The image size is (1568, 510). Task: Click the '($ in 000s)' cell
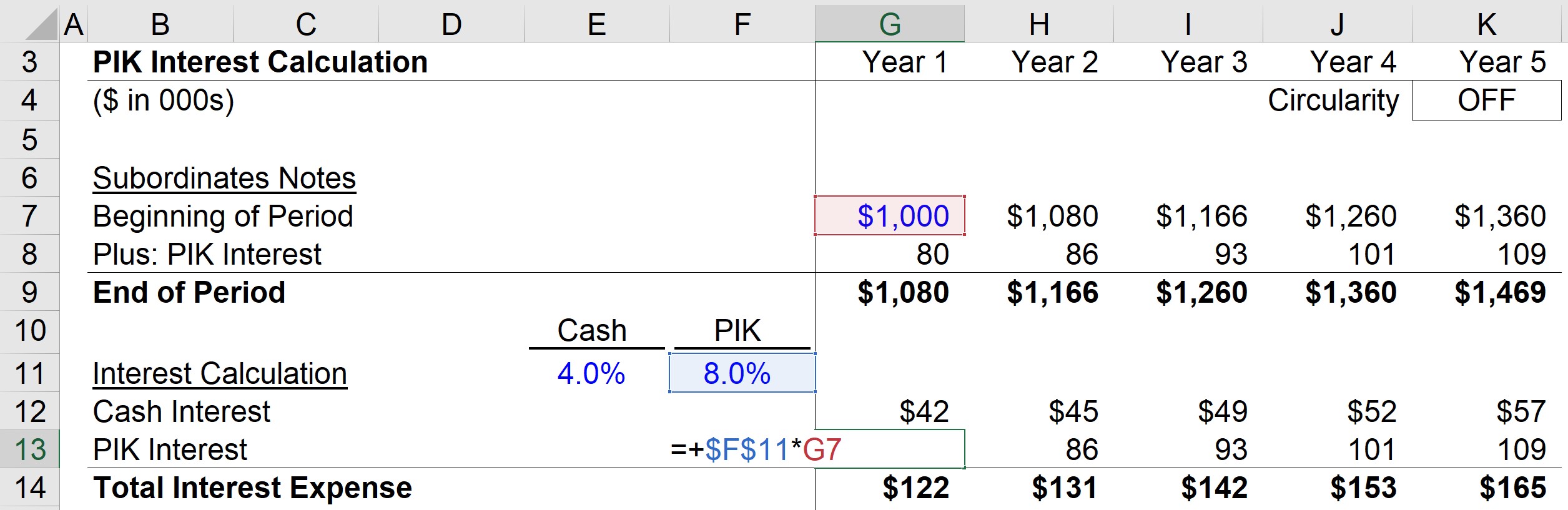(164, 101)
